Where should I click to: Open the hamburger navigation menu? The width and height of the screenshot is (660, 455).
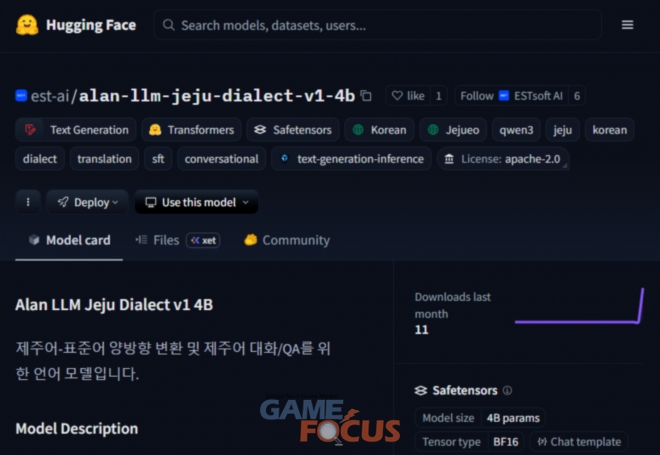627,25
